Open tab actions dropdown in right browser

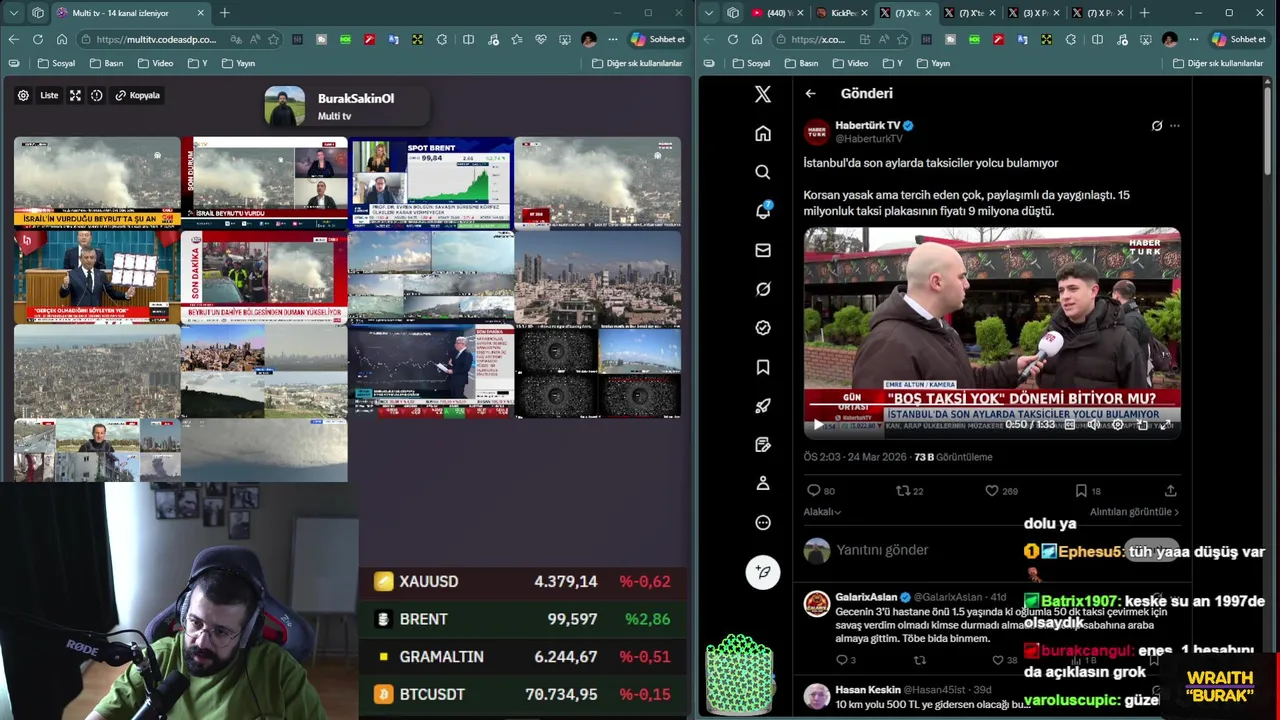[x=708, y=13]
